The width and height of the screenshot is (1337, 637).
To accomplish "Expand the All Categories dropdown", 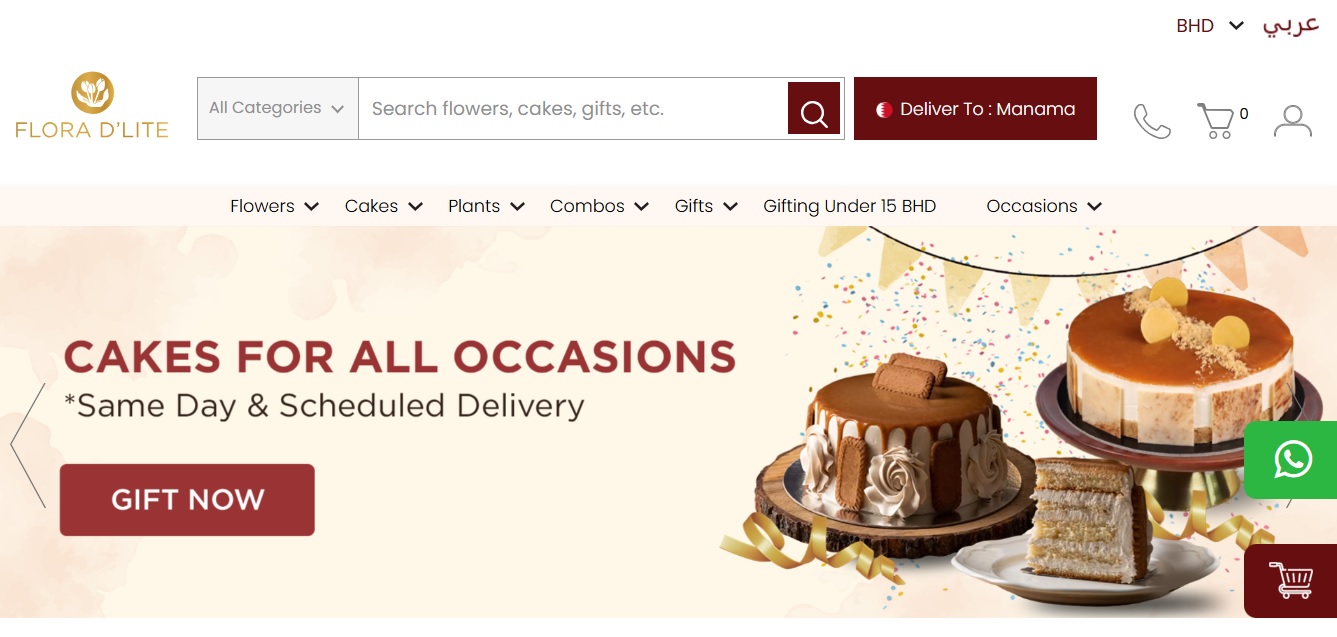I will point(277,108).
